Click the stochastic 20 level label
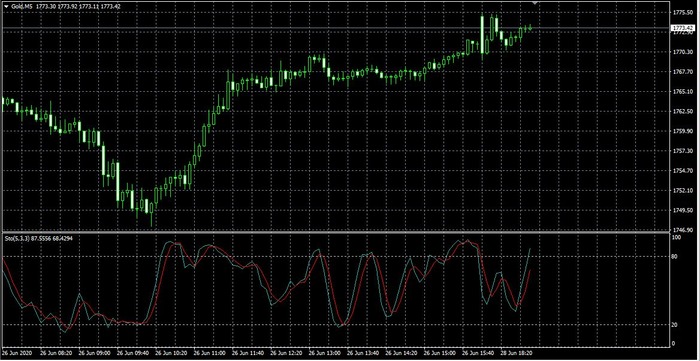700x361 pixels. 676,325
